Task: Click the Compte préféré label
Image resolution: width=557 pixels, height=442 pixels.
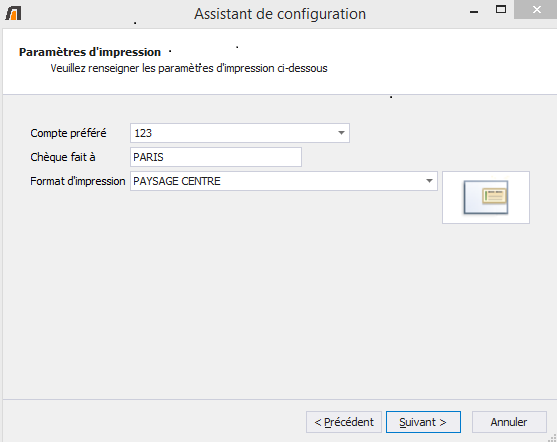Action: point(68,133)
